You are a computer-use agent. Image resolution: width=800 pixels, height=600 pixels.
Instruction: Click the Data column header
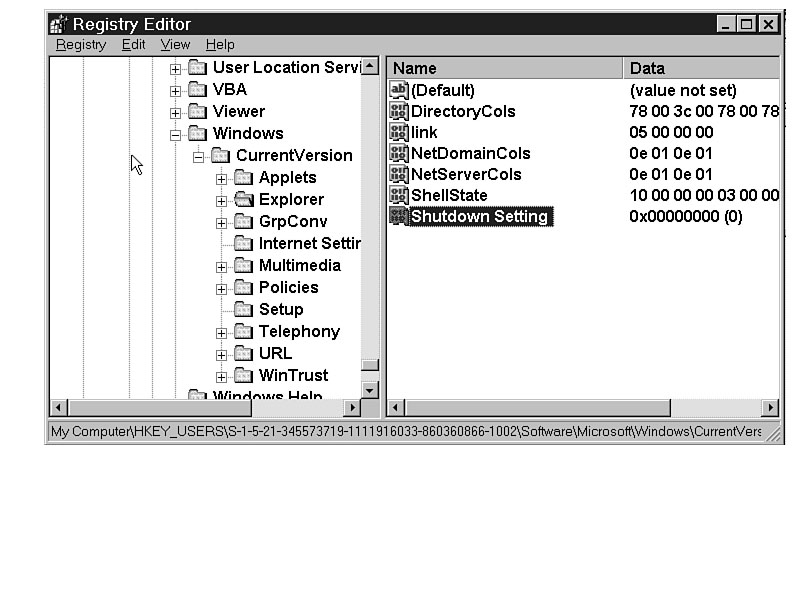click(700, 68)
